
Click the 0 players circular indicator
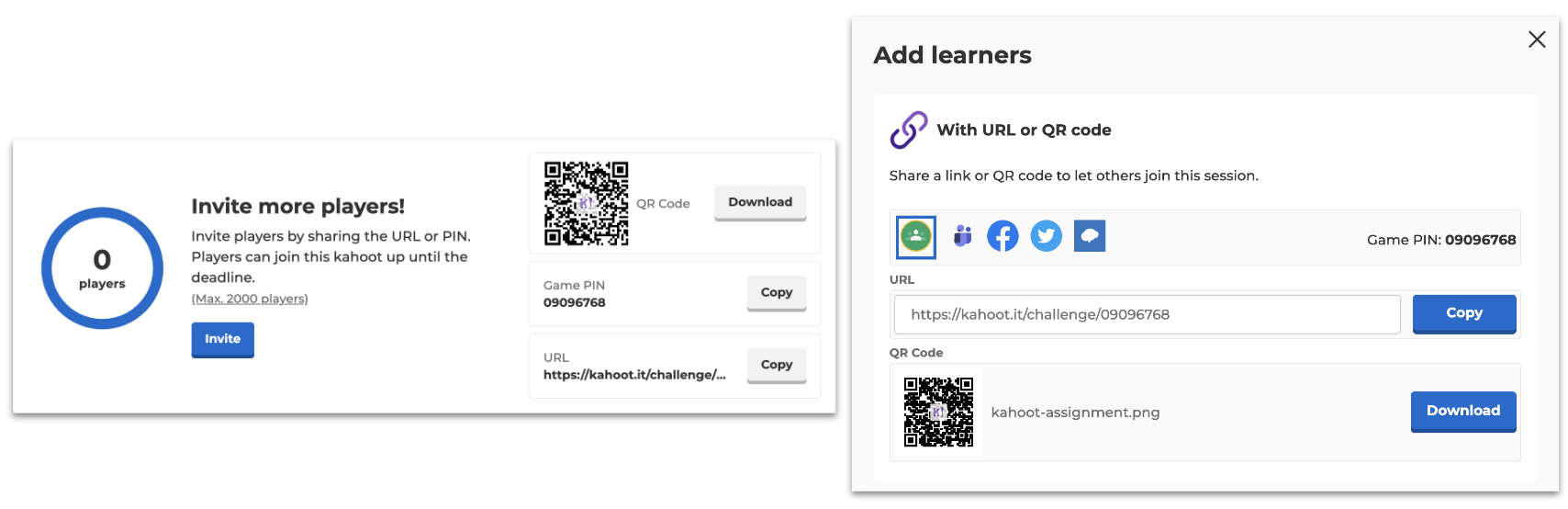[102, 268]
